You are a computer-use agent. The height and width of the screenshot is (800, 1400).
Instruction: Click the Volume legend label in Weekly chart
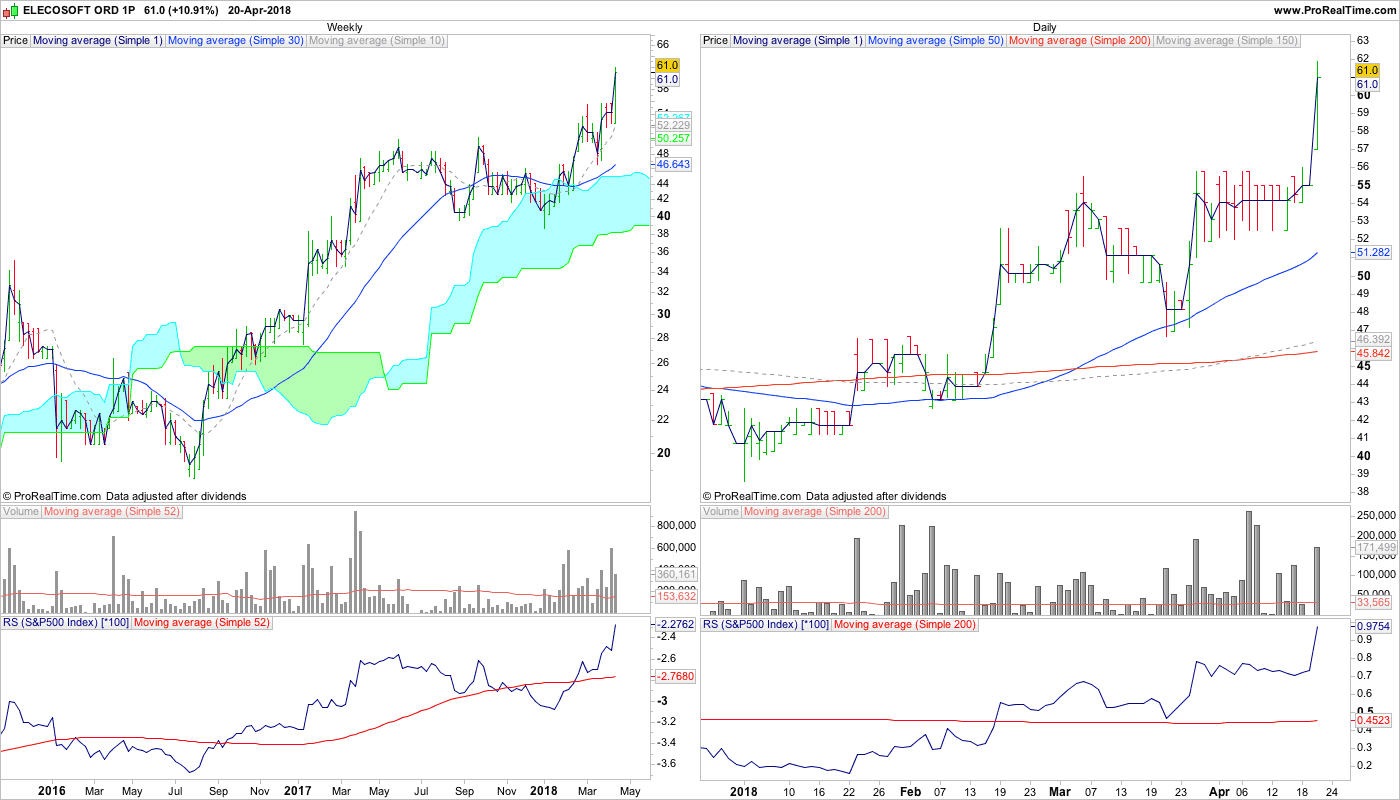click(21, 512)
